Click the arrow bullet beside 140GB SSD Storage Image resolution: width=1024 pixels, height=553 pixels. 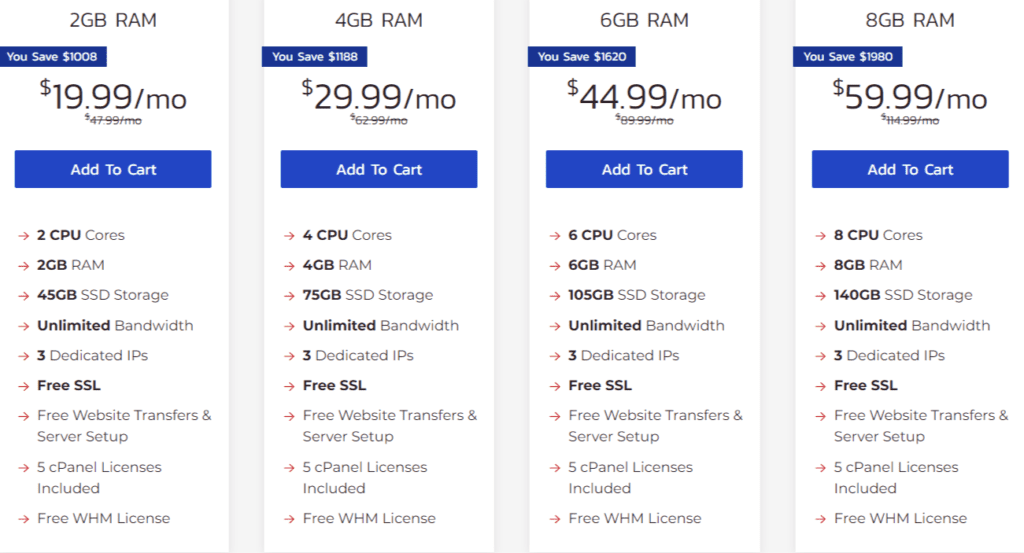tap(820, 296)
